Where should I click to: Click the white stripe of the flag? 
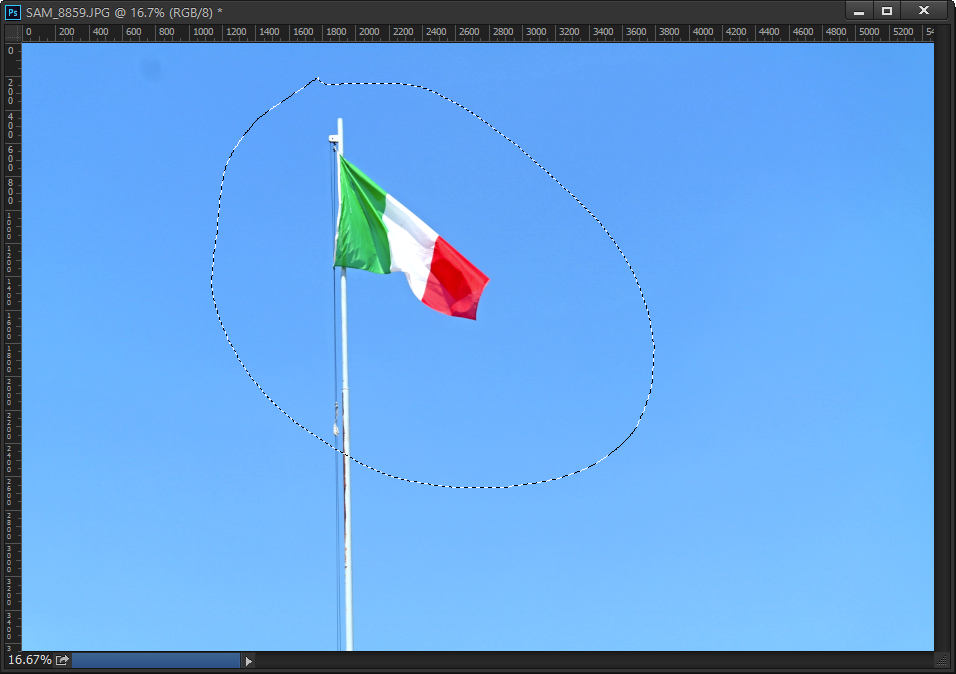coord(409,243)
